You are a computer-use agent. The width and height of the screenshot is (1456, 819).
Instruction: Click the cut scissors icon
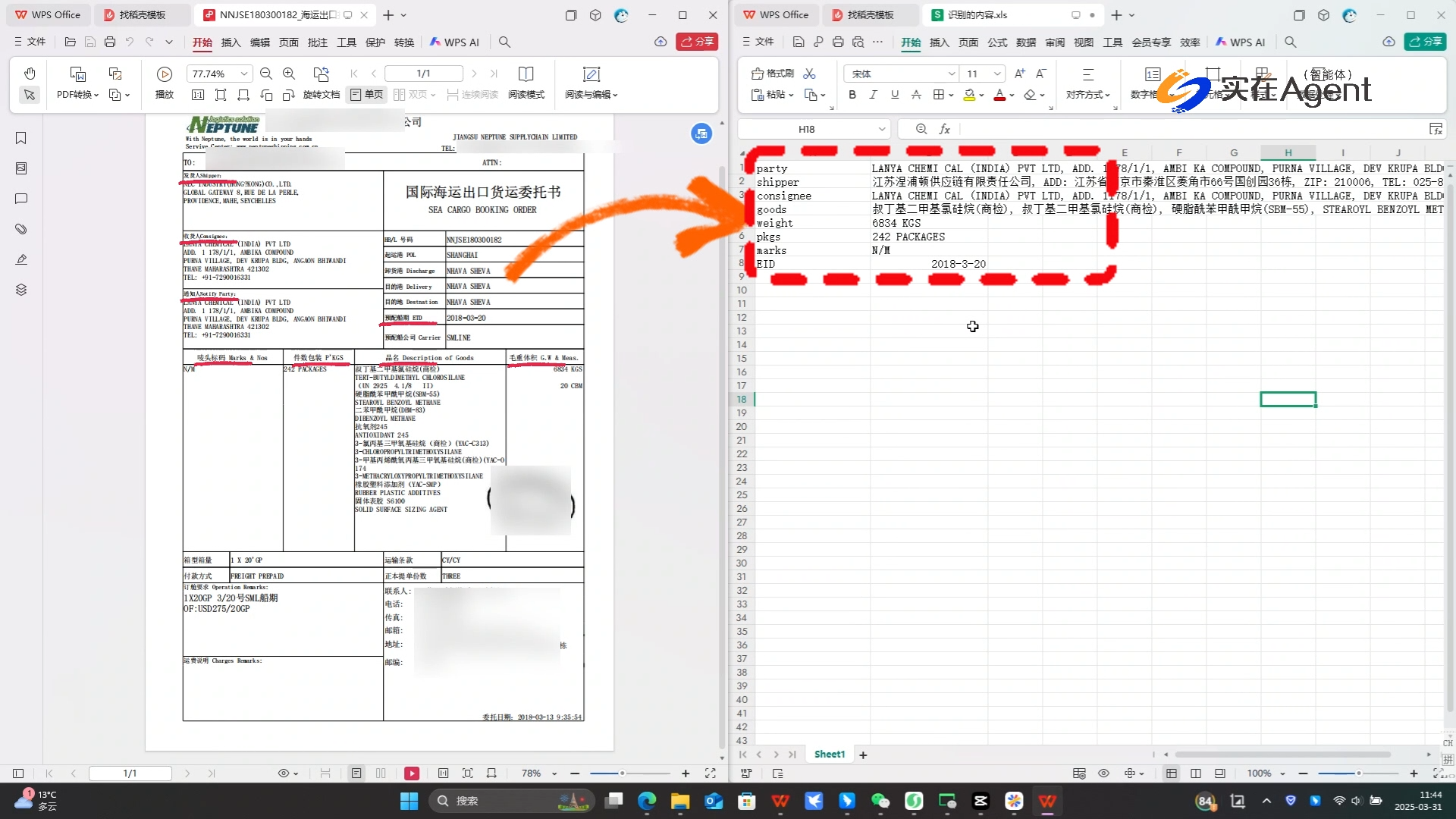coord(810,74)
